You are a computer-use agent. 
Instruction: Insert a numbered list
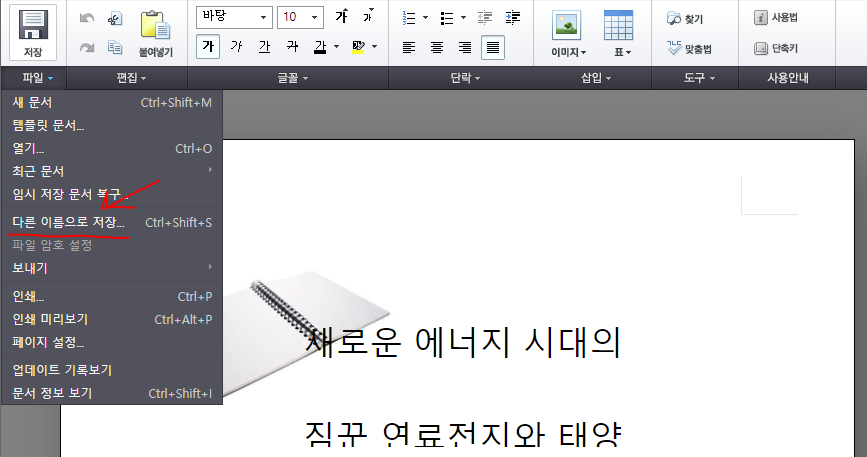click(409, 18)
